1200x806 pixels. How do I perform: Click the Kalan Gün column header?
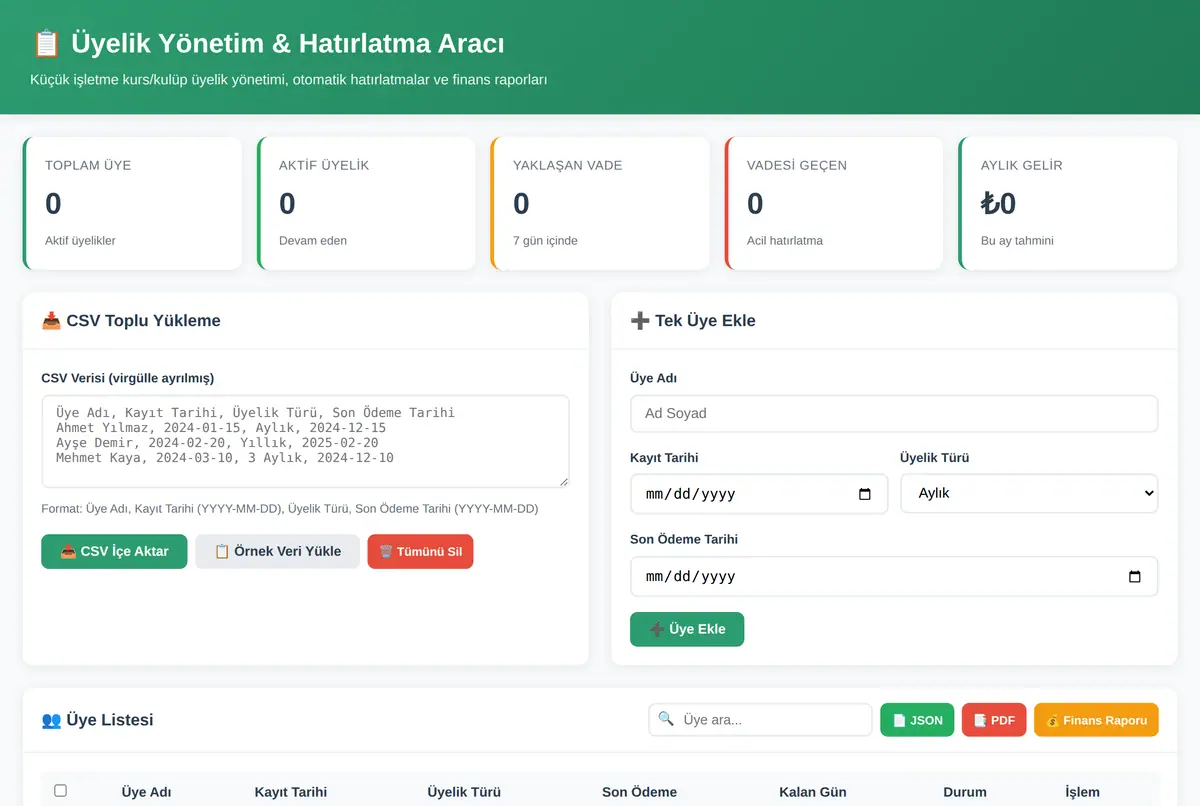point(813,792)
